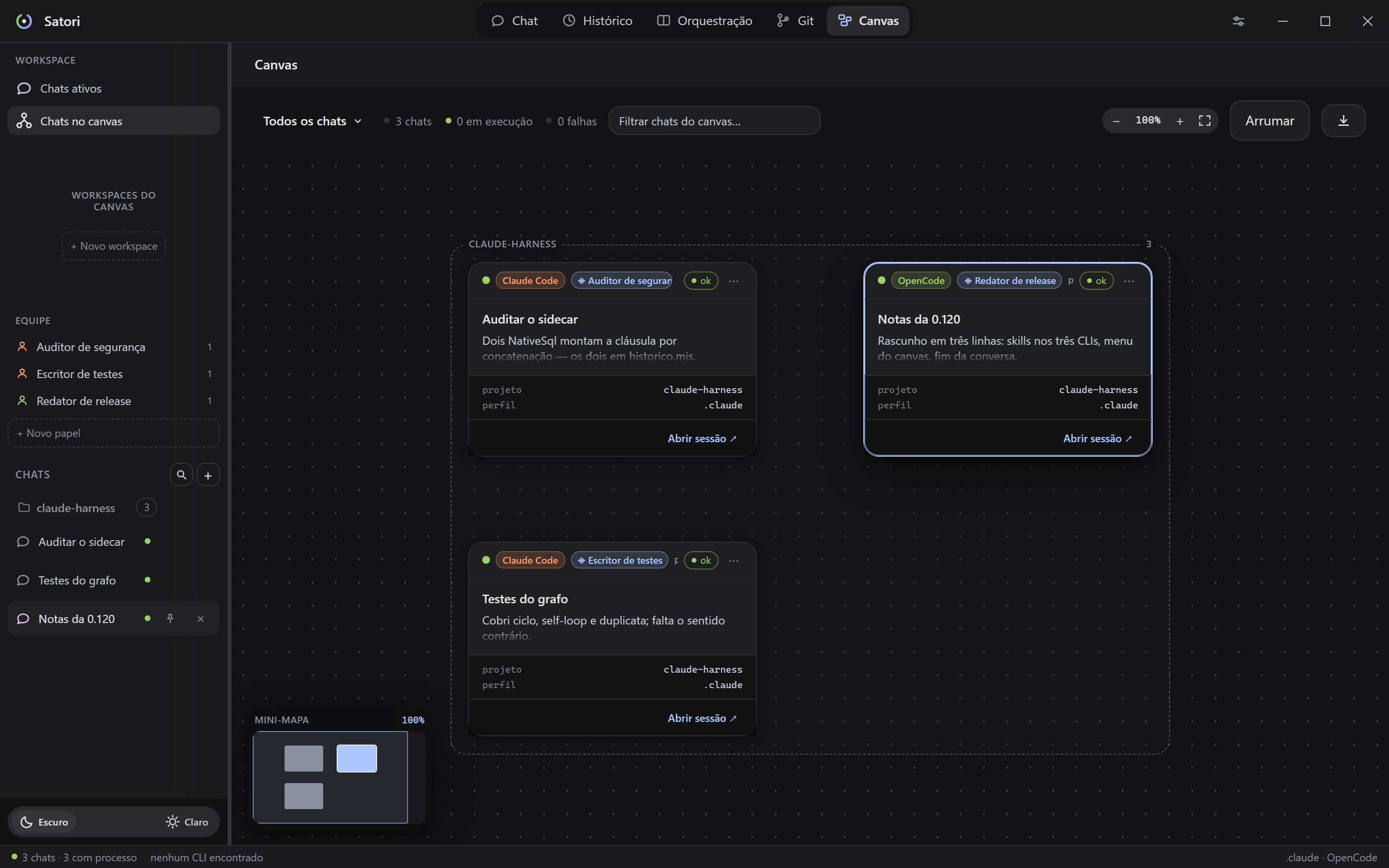Fit canvas to screen with the fullscreen icon
This screenshot has width=1389, height=868.
click(1204, 121)
